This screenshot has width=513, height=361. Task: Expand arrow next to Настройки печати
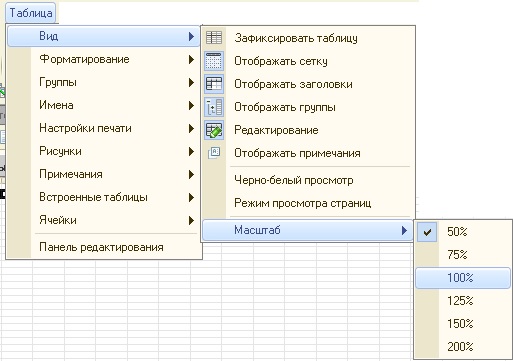[191, 128]
